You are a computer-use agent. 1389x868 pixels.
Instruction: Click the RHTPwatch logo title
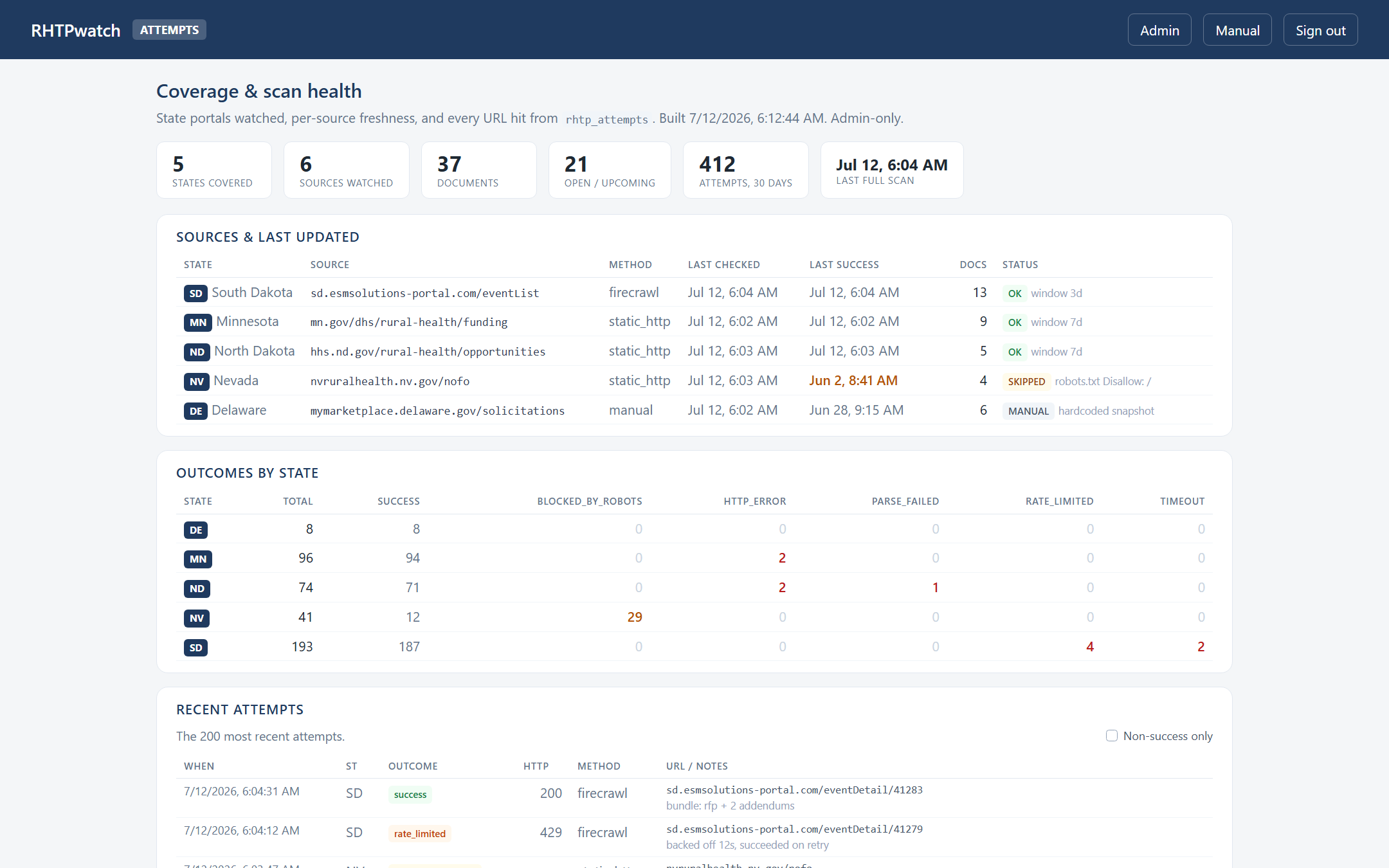pos(76,30)
